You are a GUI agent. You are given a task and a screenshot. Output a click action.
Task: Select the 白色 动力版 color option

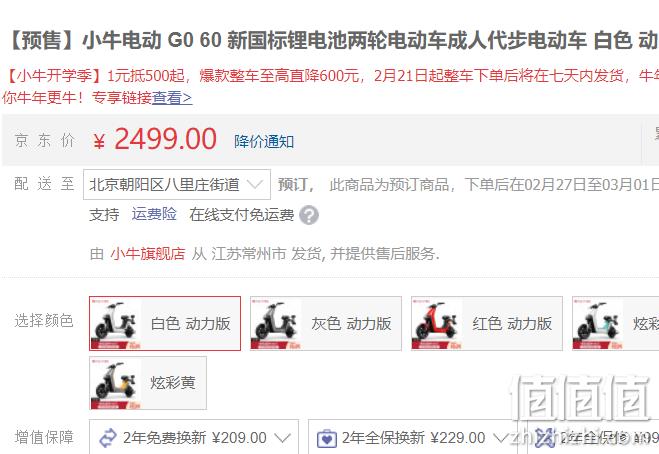click(165, 323)
